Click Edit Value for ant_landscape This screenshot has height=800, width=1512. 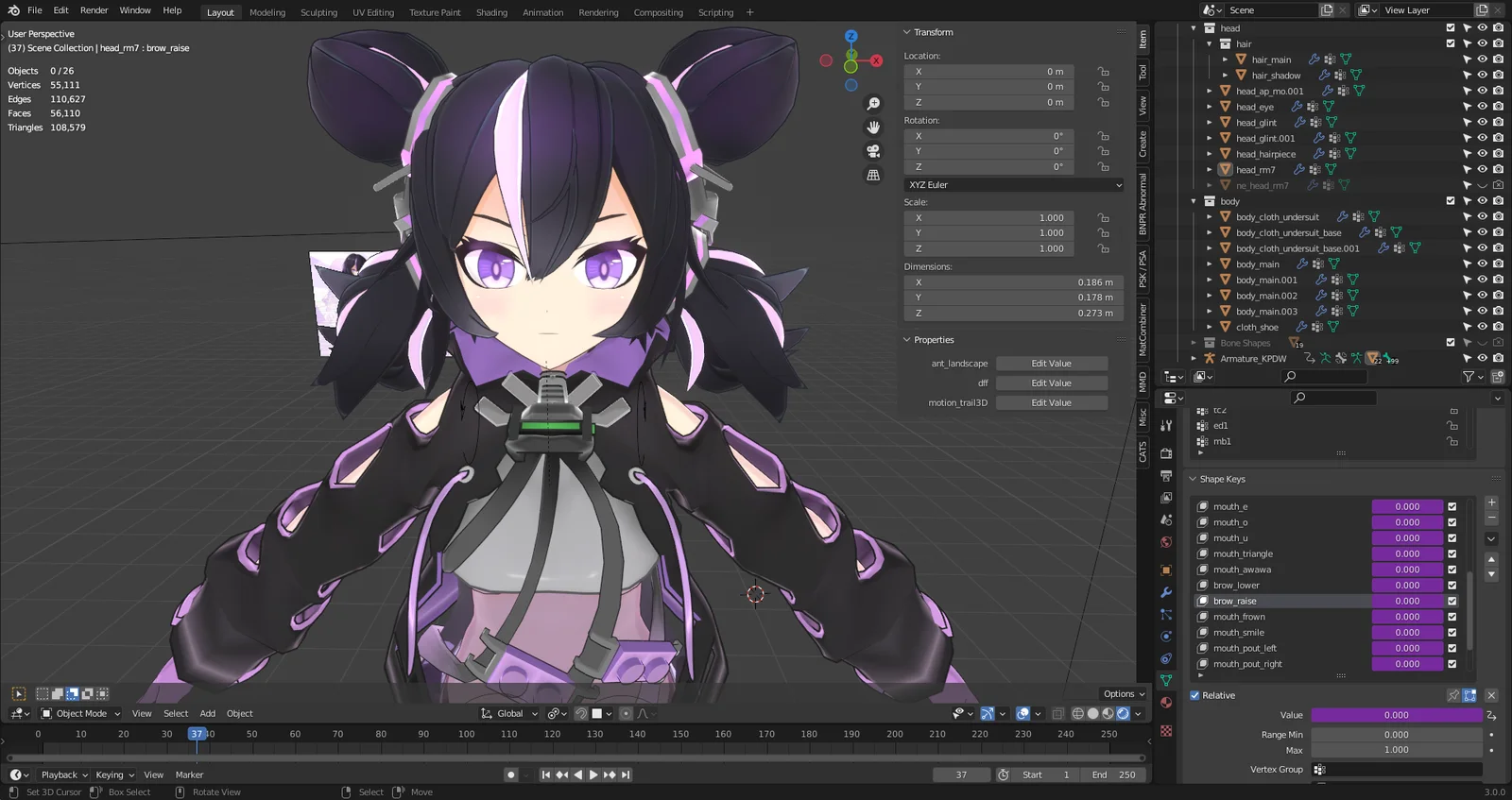pos(1051,364)
